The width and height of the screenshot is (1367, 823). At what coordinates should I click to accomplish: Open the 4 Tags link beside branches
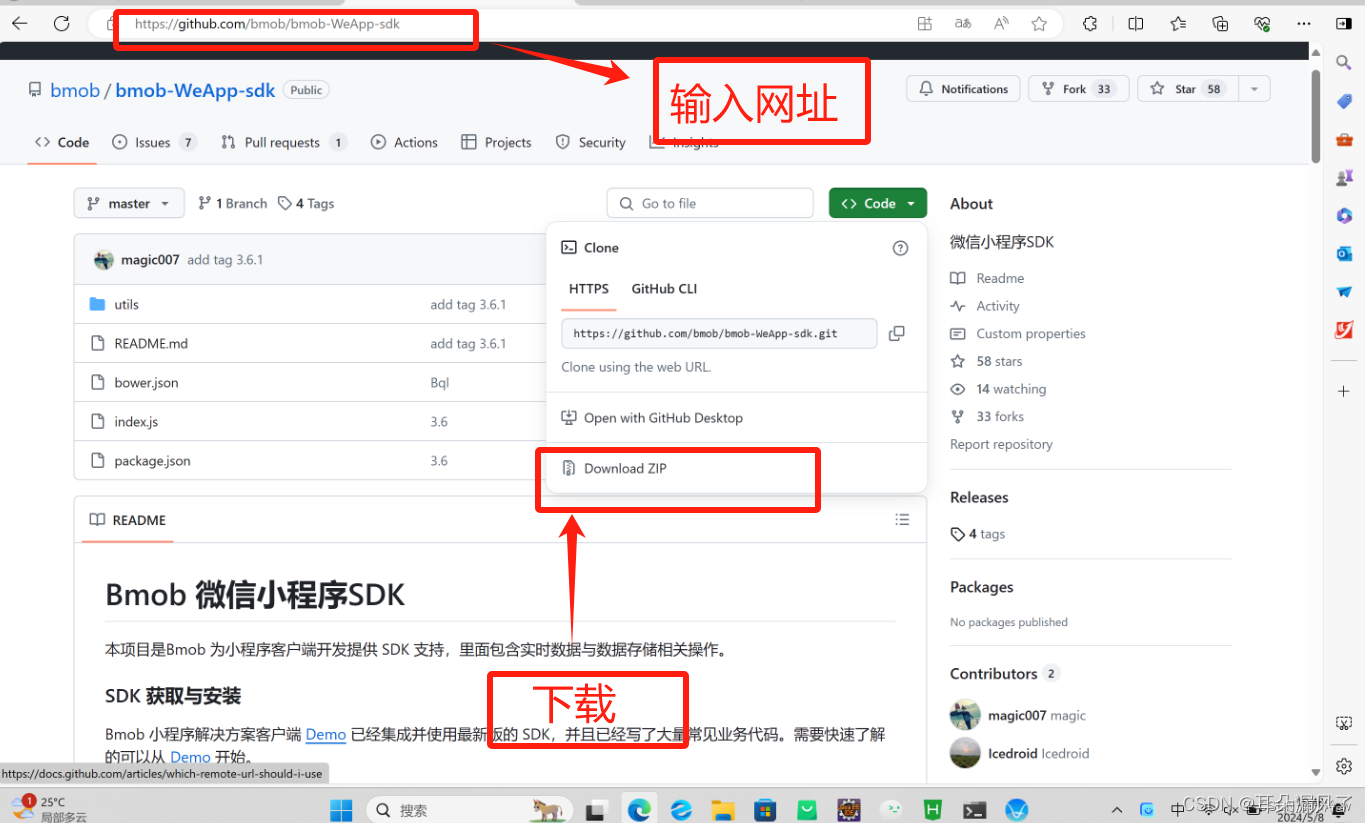(306, 203)
